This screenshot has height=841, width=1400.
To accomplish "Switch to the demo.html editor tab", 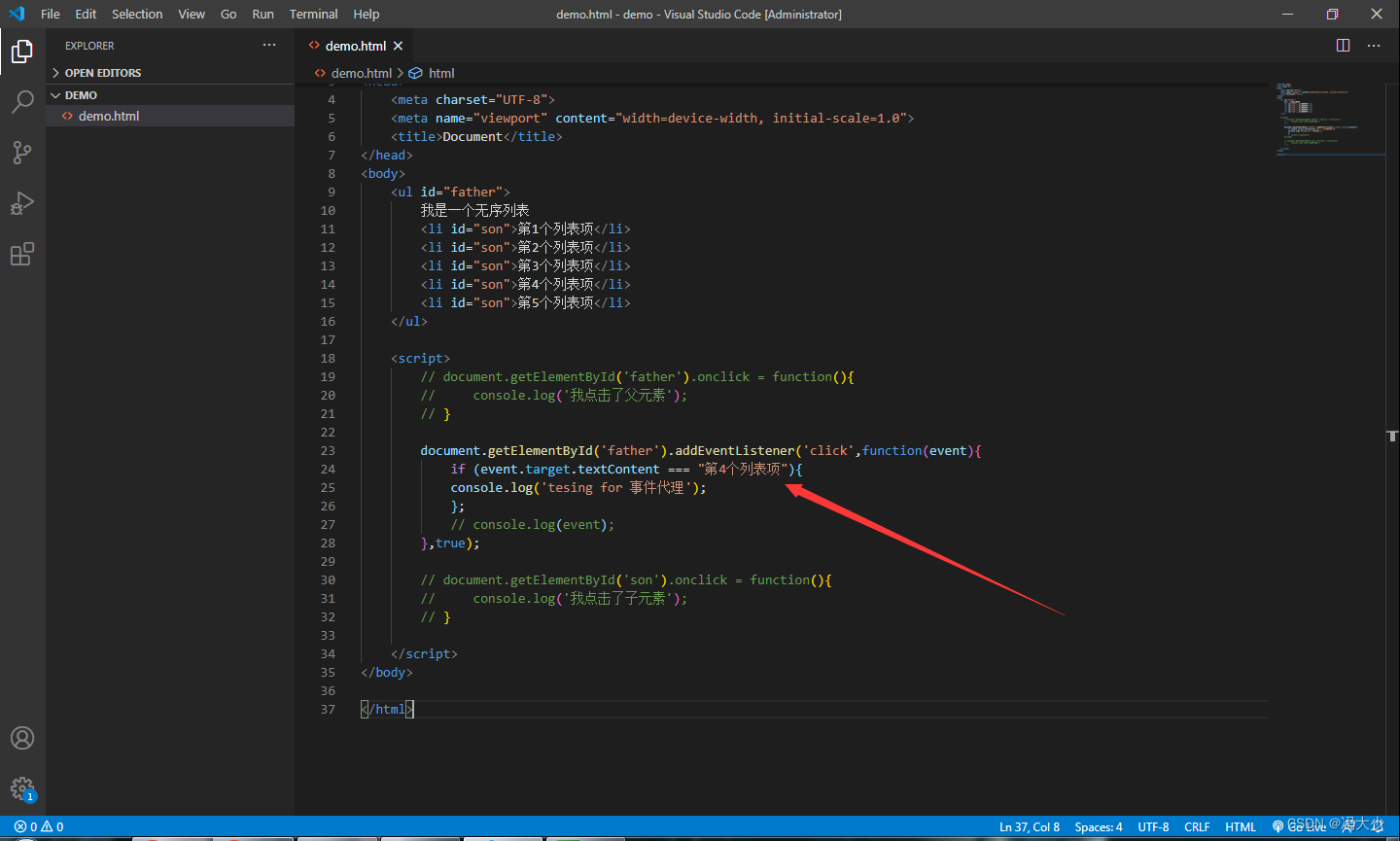I will (354, 46).
